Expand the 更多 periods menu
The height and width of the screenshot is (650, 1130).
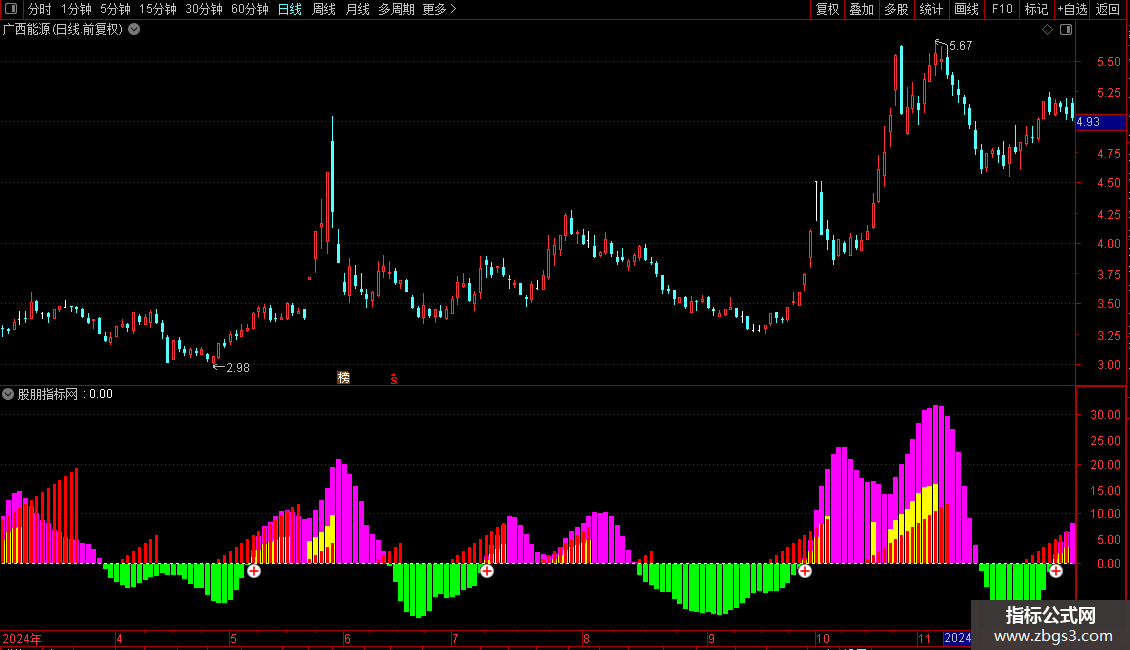[x=440, y=9]
